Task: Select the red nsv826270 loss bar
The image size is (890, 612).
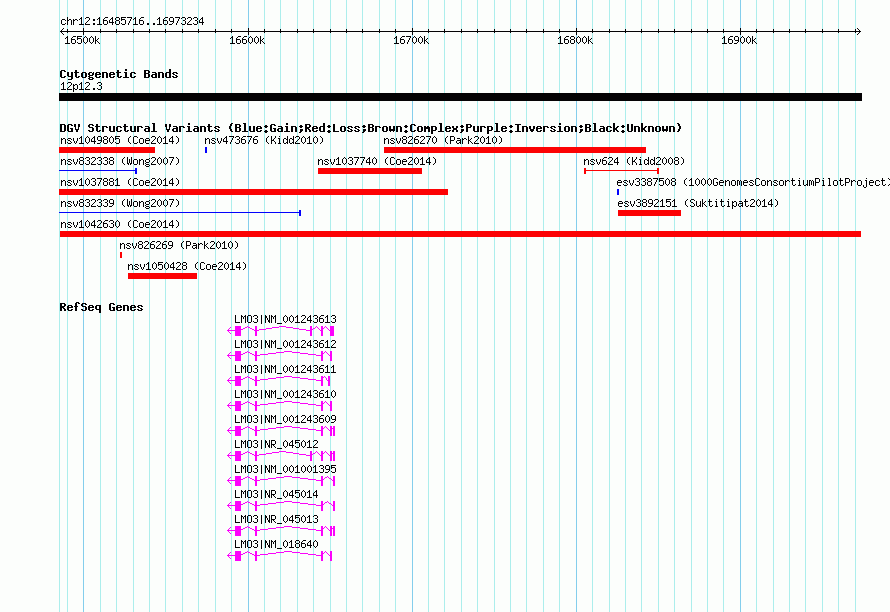Action: coord(515,150)
